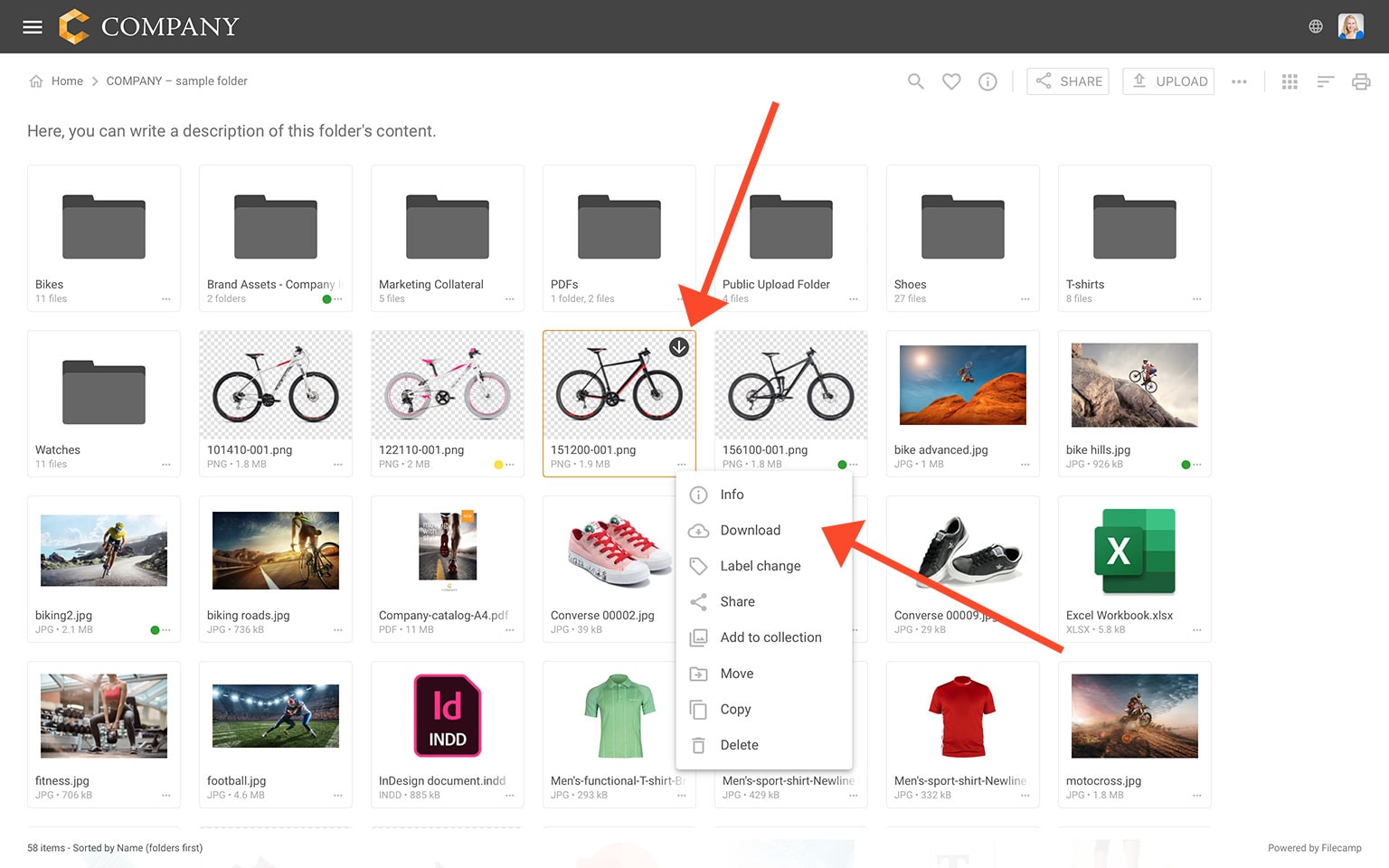Open options dots for bike advanced.jpg
The height and width of the screenshot is (868, 1389).
[x=1025, y=465]
